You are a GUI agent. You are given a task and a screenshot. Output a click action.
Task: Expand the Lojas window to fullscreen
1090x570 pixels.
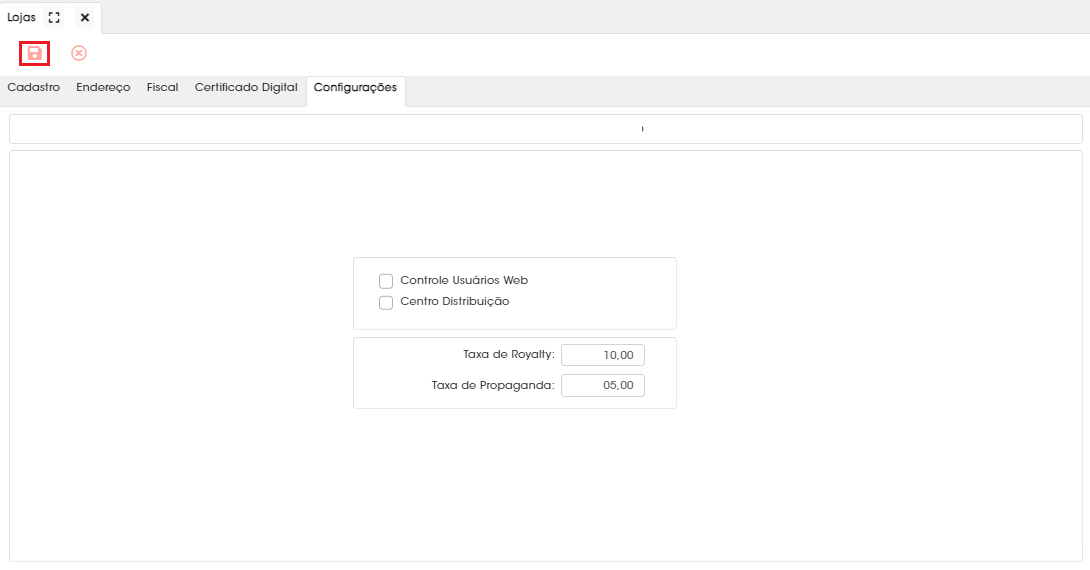pos(54,17)
